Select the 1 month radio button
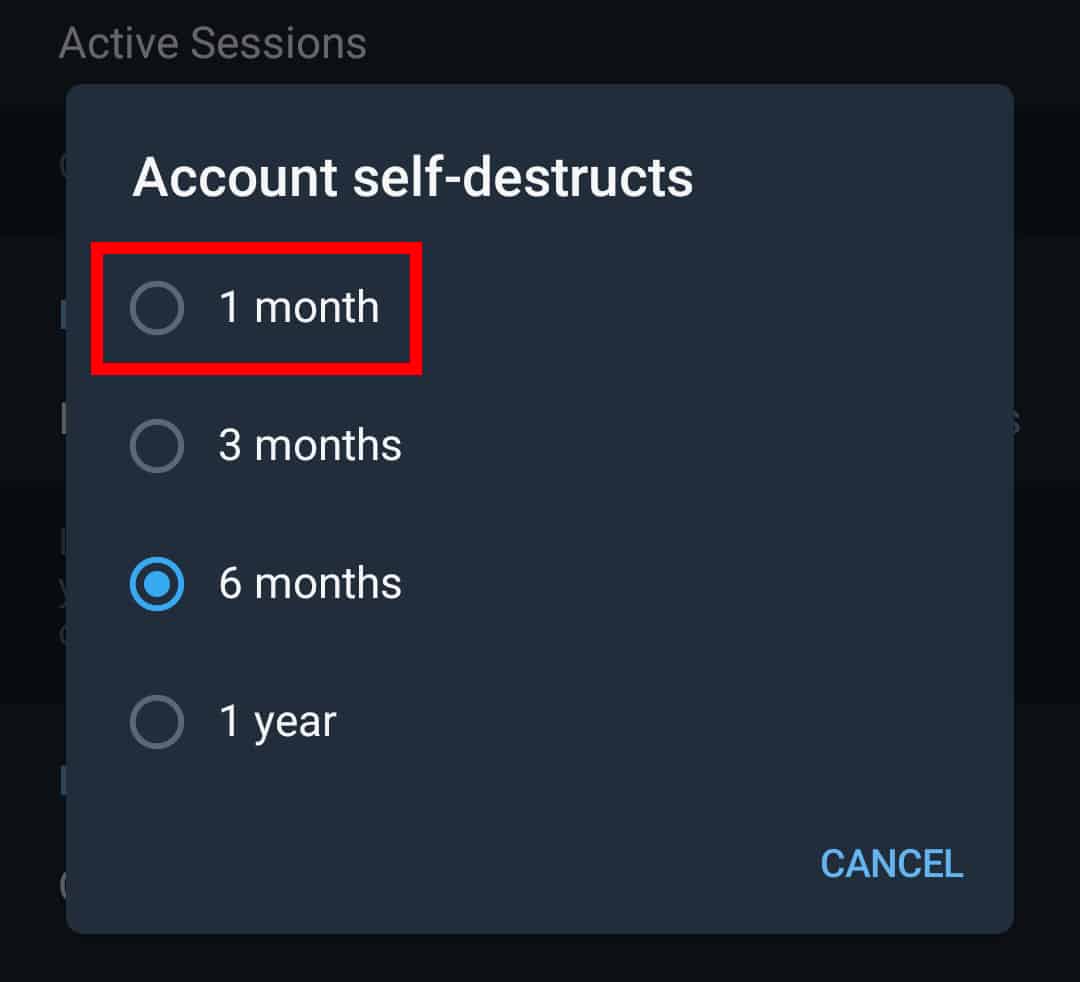 pyautogui.click(x=157, y=308)
